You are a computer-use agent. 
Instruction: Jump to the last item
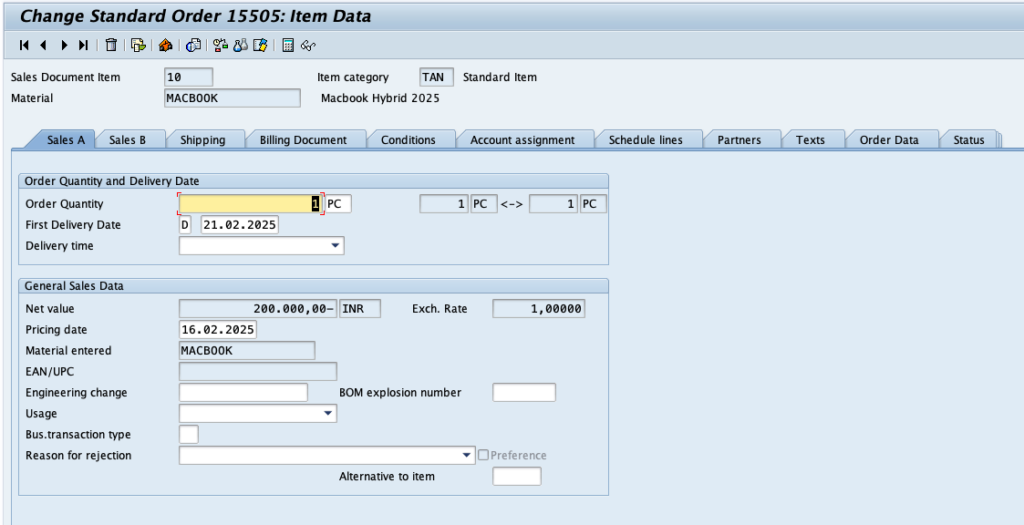(x=83, y=45)
